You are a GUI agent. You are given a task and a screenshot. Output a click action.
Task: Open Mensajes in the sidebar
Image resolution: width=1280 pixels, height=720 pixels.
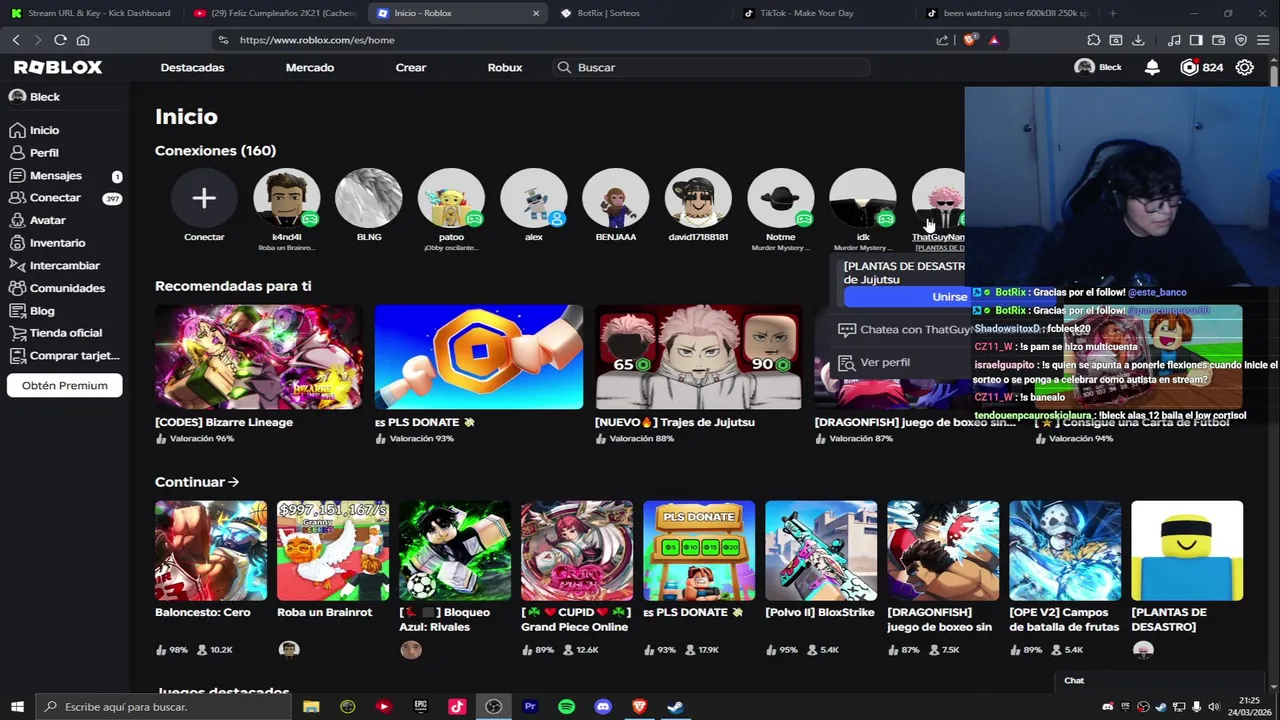point(45,175)
